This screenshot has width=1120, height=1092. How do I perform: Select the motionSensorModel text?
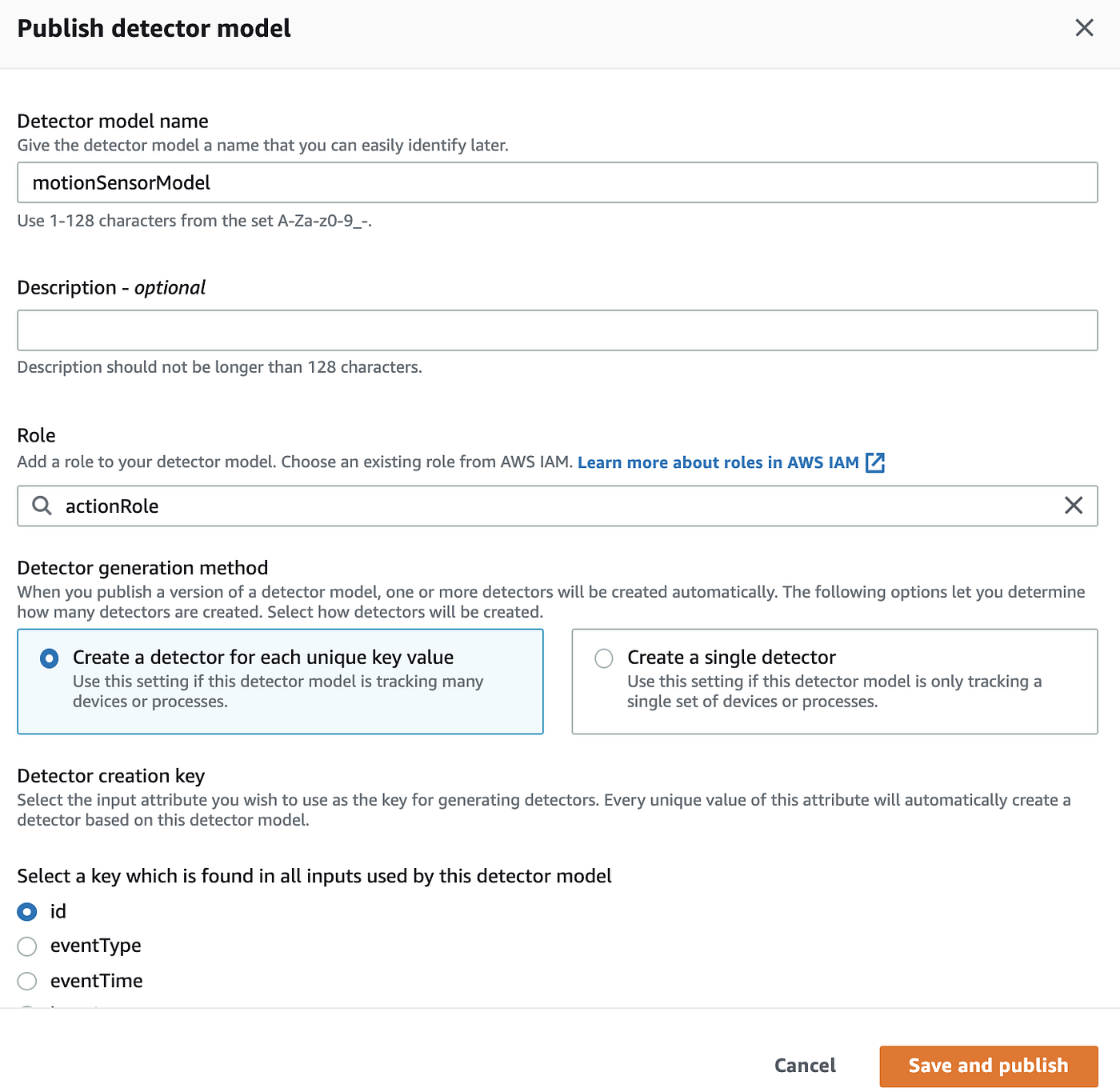click(122, 182)
